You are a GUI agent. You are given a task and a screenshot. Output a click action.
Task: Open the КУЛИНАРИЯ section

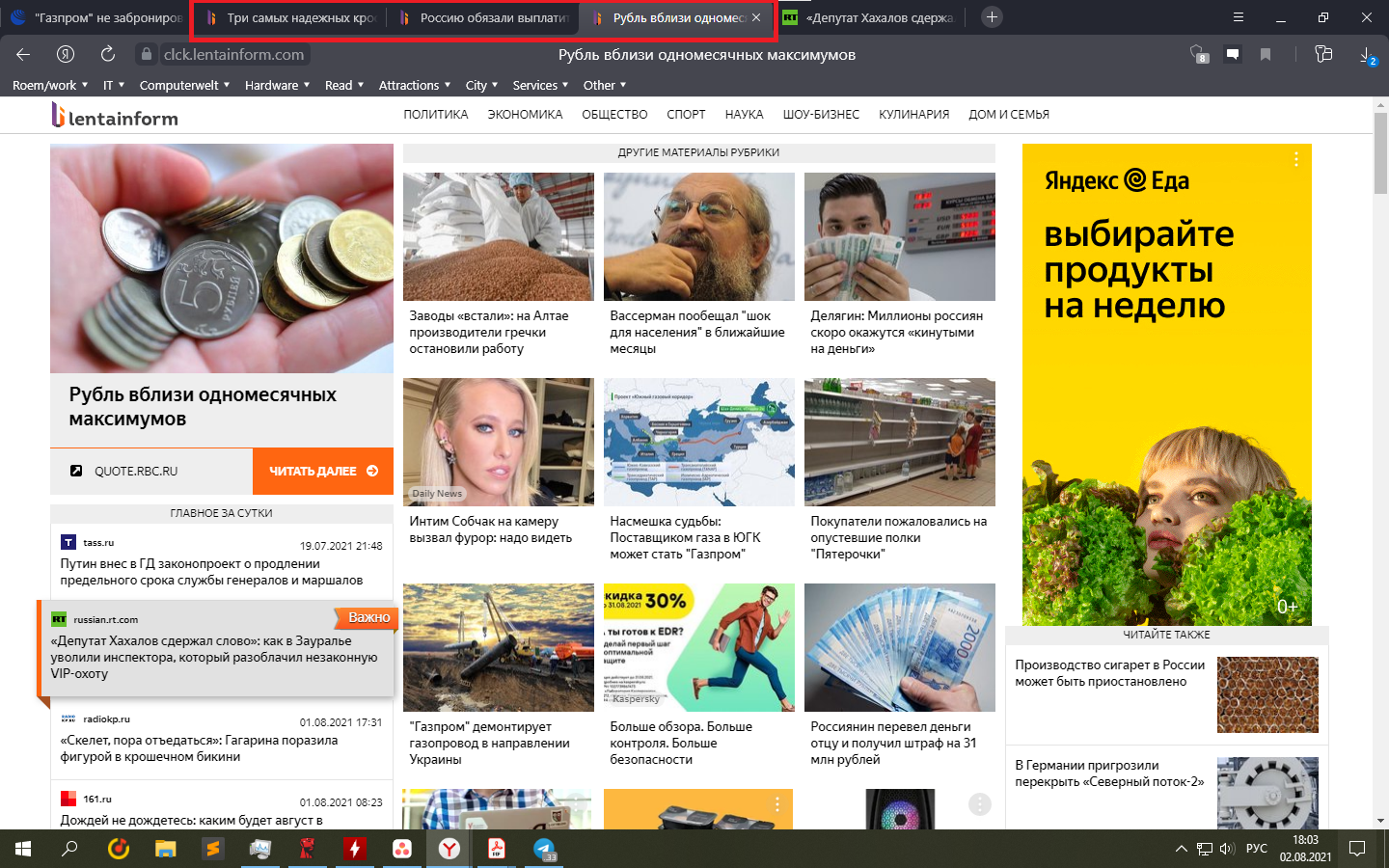pyautogui.click(x=913, y=114)
